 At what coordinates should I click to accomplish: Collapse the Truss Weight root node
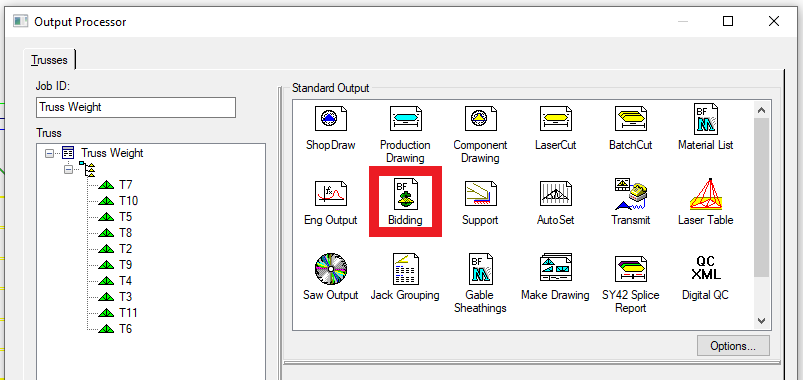click(x=49, y=153)
